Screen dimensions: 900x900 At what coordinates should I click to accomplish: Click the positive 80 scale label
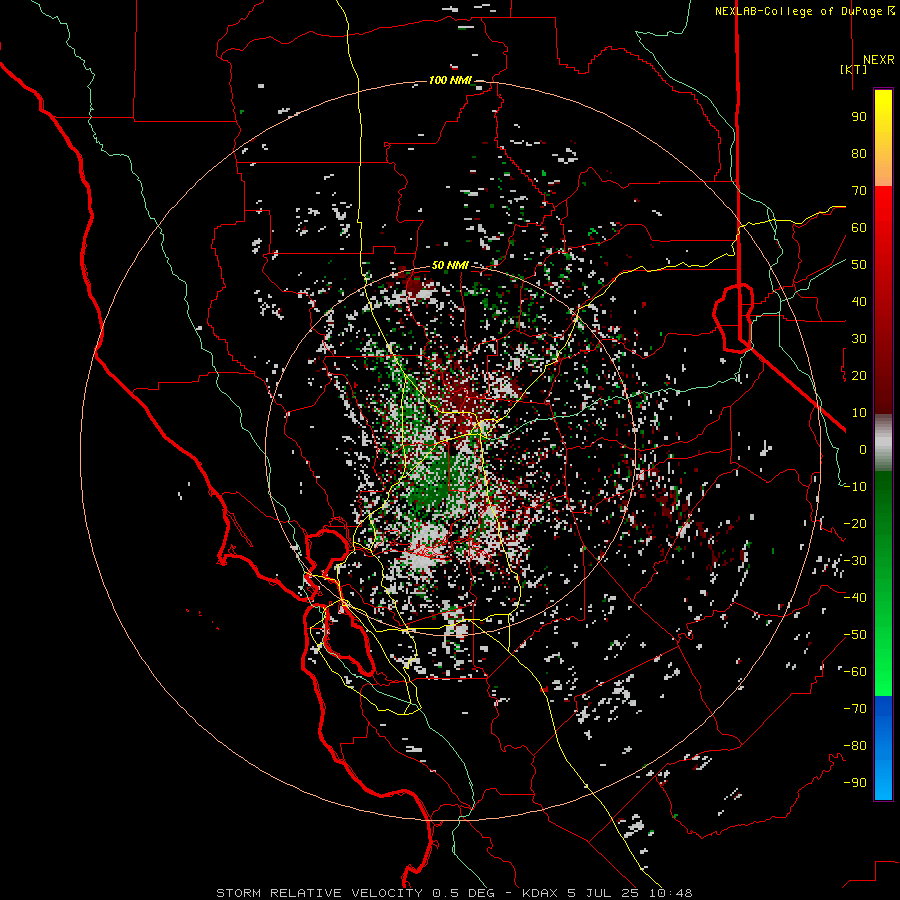859,153
